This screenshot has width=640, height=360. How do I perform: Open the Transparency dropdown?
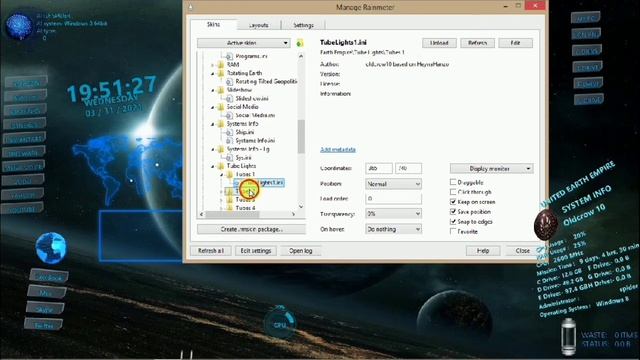tap(393, 213)
